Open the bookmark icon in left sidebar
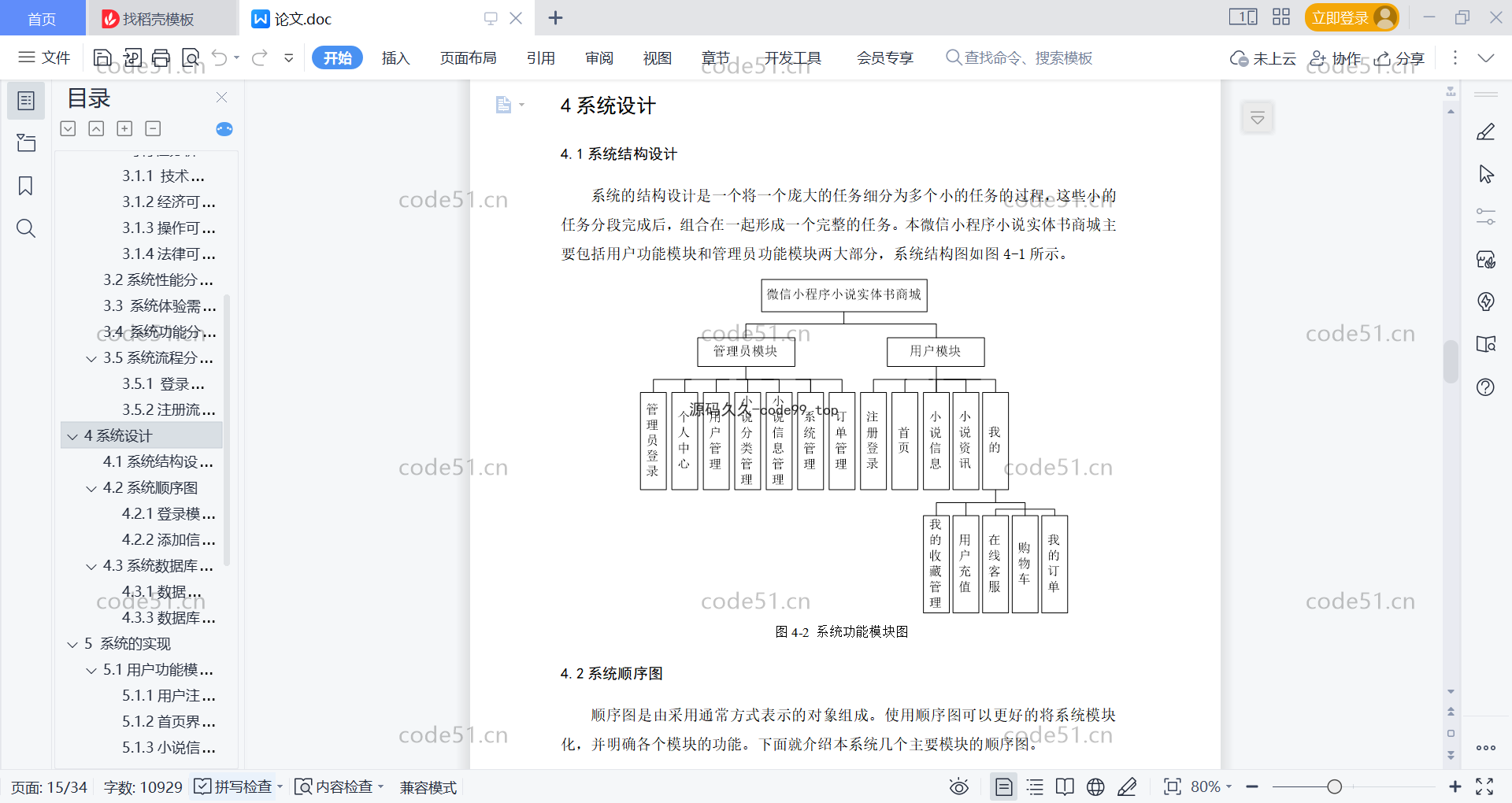The image size is (1512, 803). [x=26, y=186]
